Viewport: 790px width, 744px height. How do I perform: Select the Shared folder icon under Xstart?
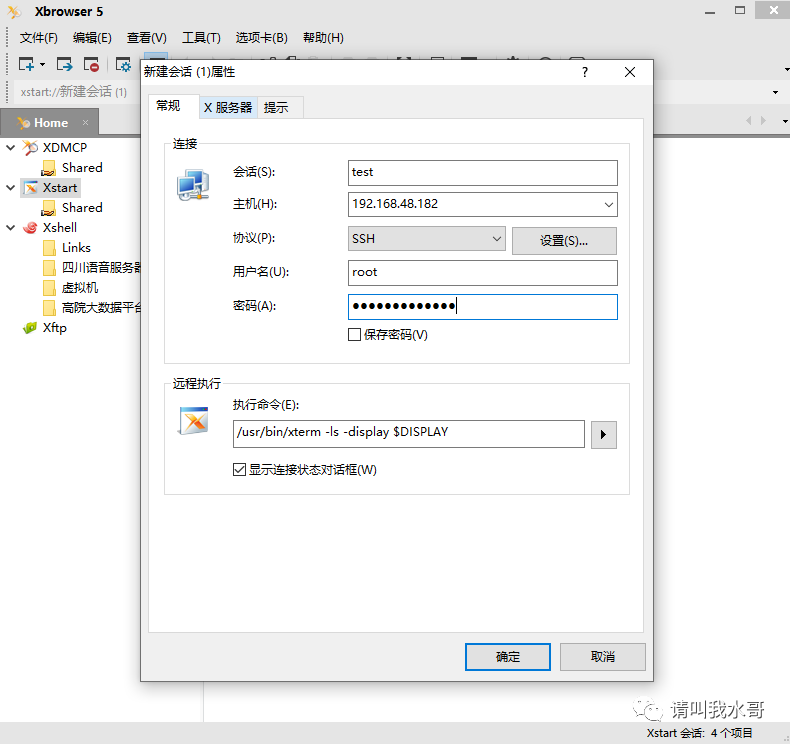coord(48,208)
